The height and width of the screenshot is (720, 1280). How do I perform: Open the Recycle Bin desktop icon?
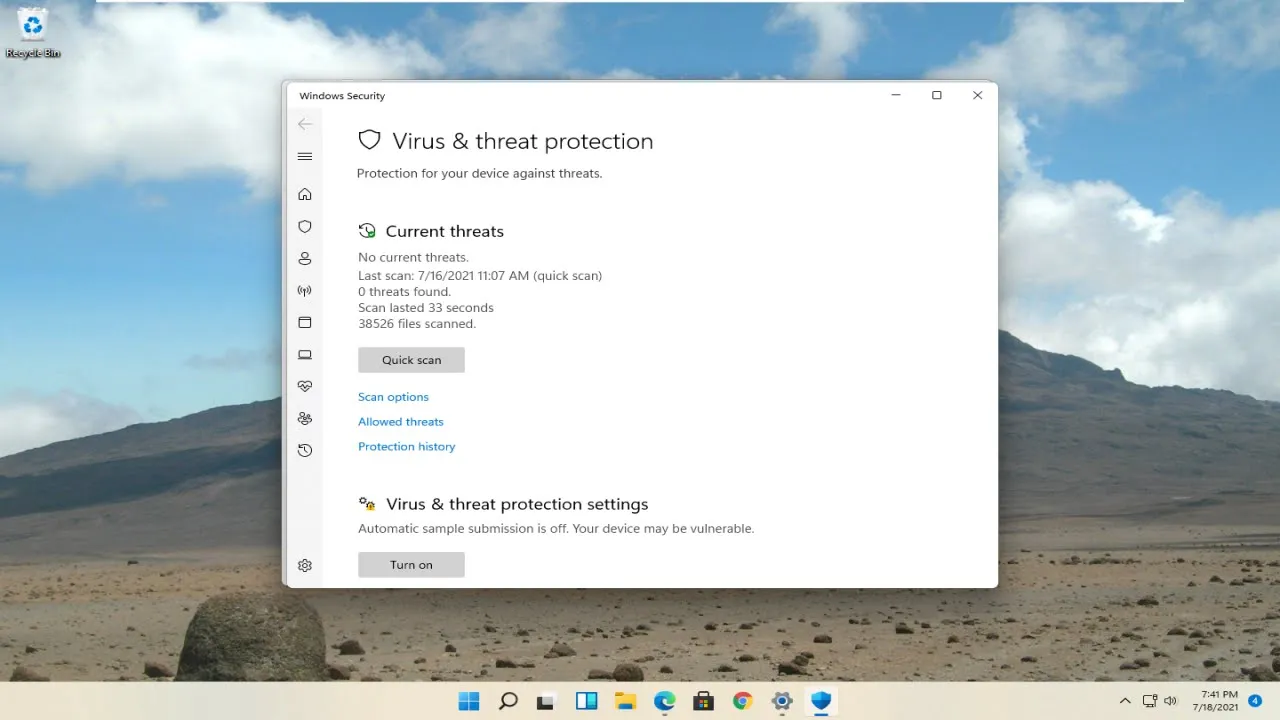click(33, 33)
